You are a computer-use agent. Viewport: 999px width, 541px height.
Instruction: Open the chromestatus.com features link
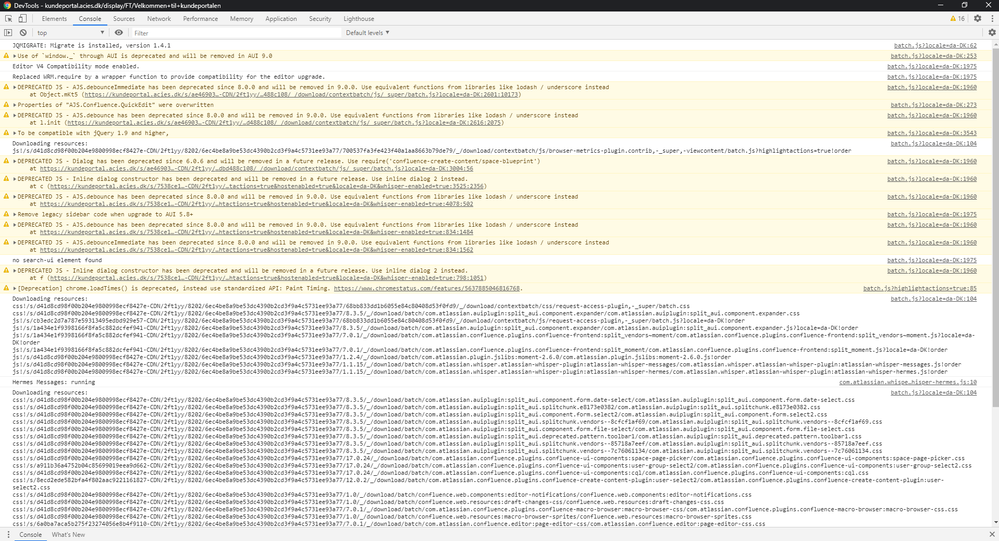click(426, 288)
